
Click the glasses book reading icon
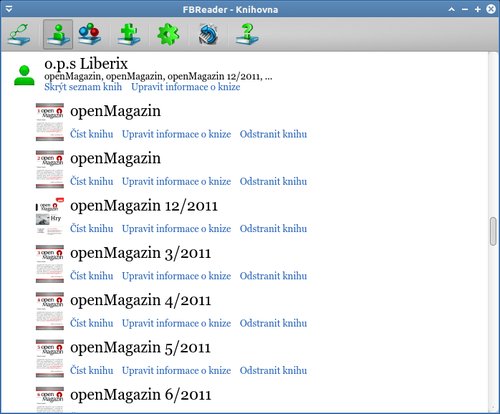click(x=19, y=34)
